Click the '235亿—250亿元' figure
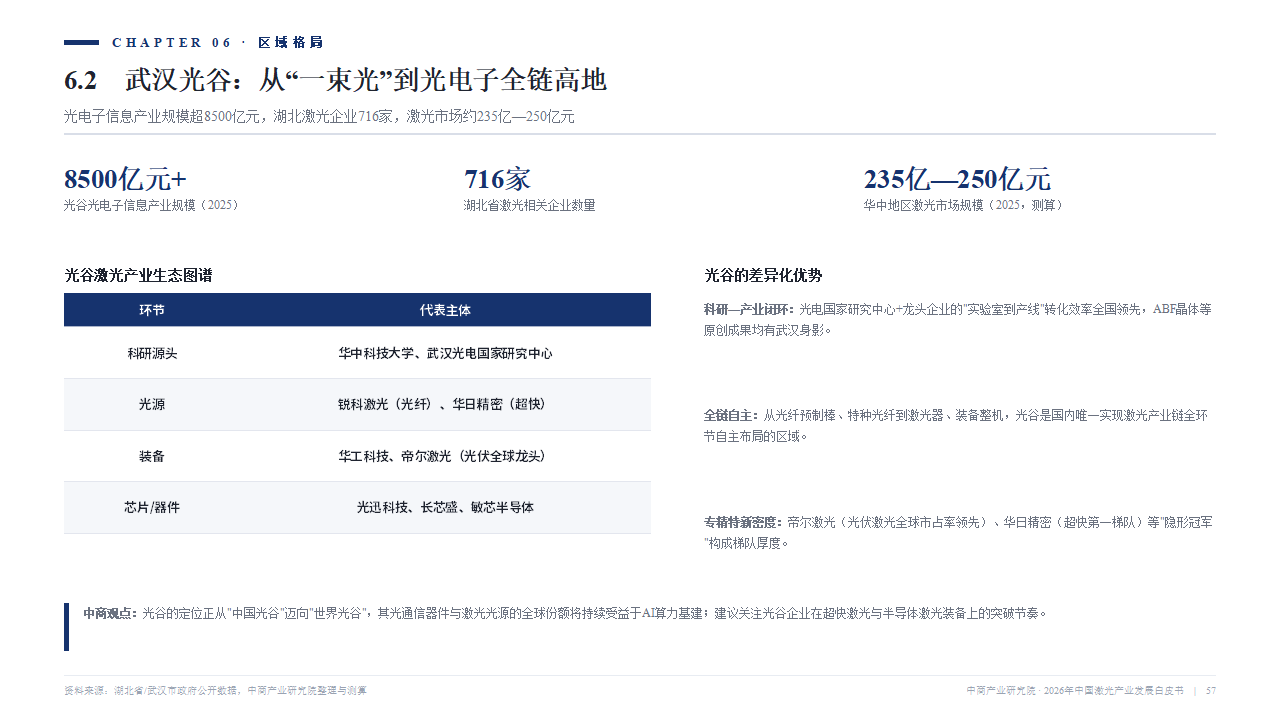This screenshot has width=1280, height=720. (957, 180)
